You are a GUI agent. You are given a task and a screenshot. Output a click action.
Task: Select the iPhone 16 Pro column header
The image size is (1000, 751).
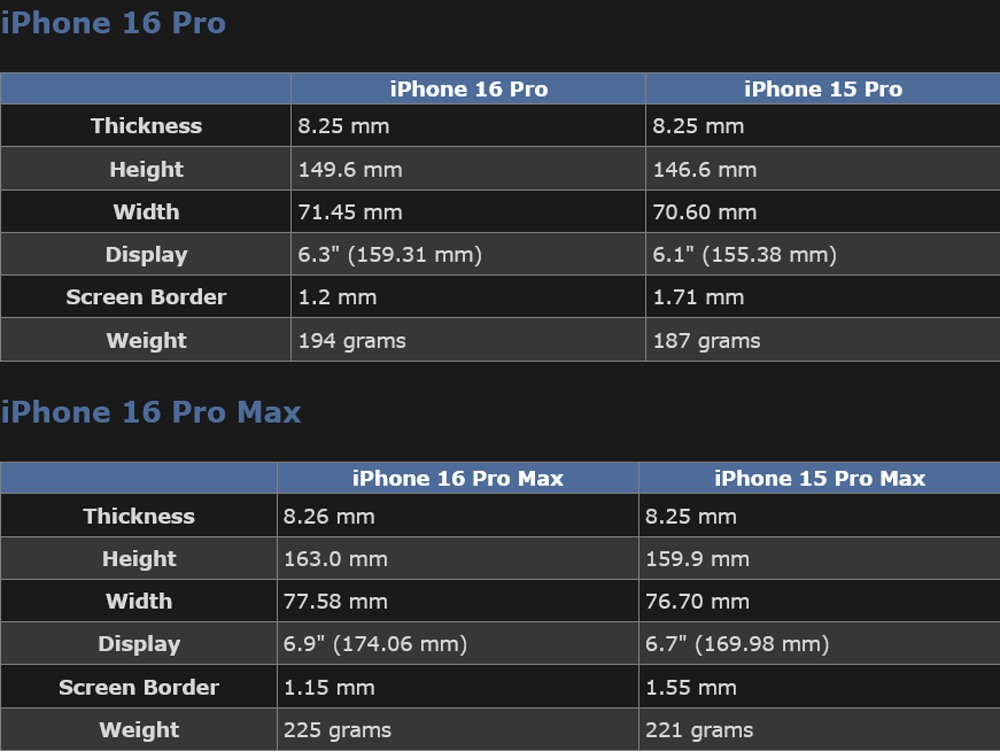click(x=468, y=89)
